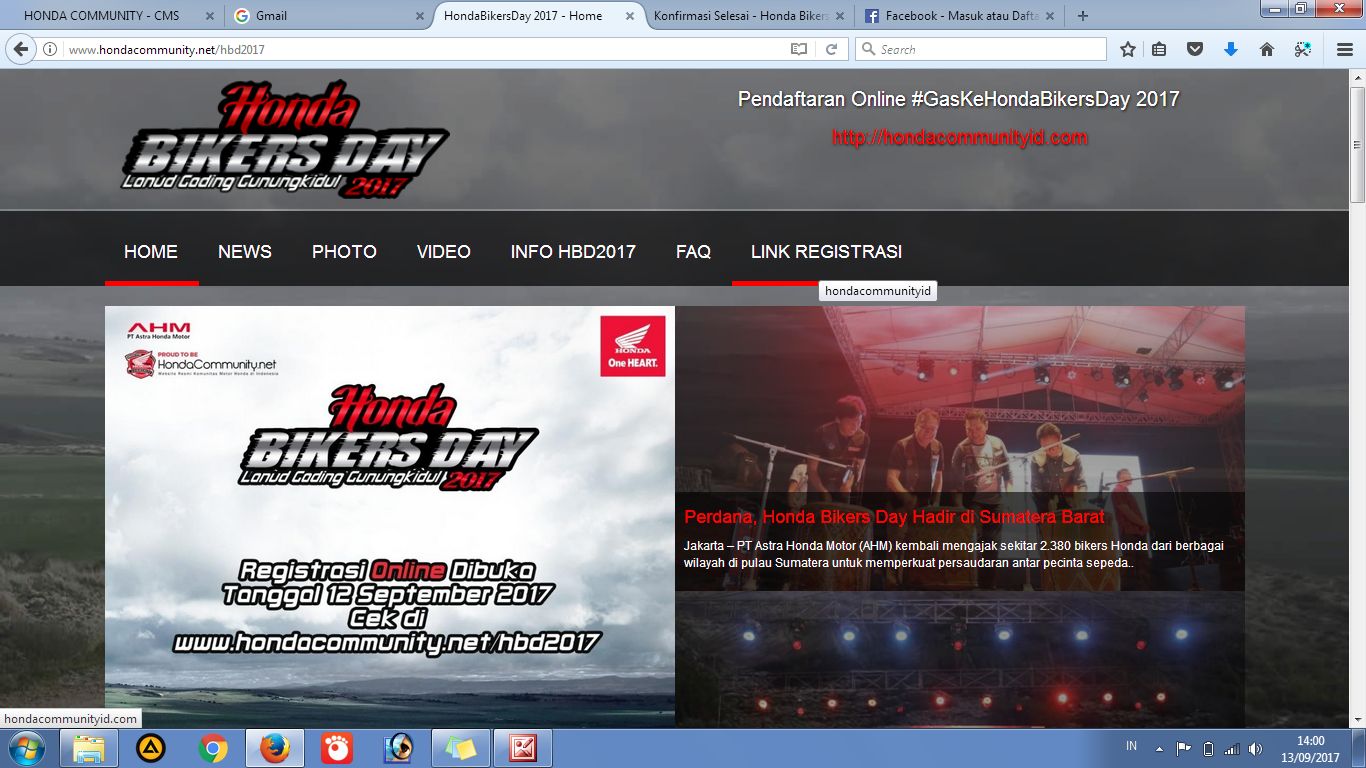Show bookmarks list icon

[1159, 49]
